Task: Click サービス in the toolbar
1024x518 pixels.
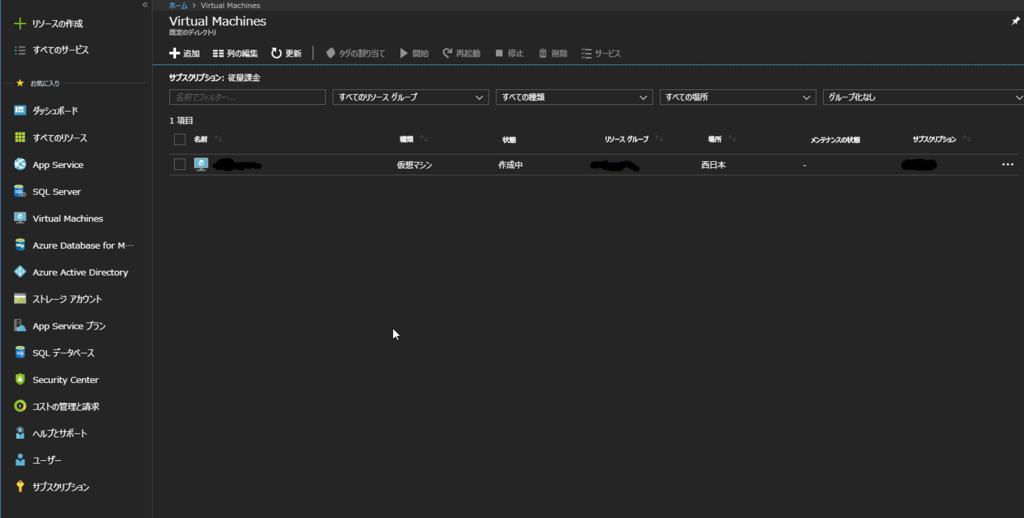Action: coord(601,54)
